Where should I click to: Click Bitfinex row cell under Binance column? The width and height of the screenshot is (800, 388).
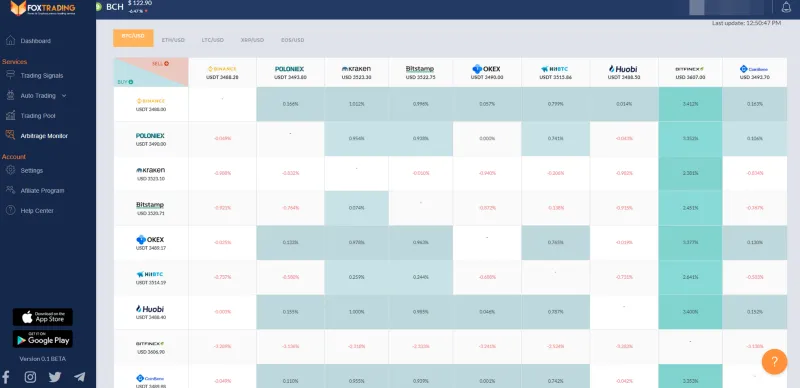pyautogui.click(x=222, y=347)
